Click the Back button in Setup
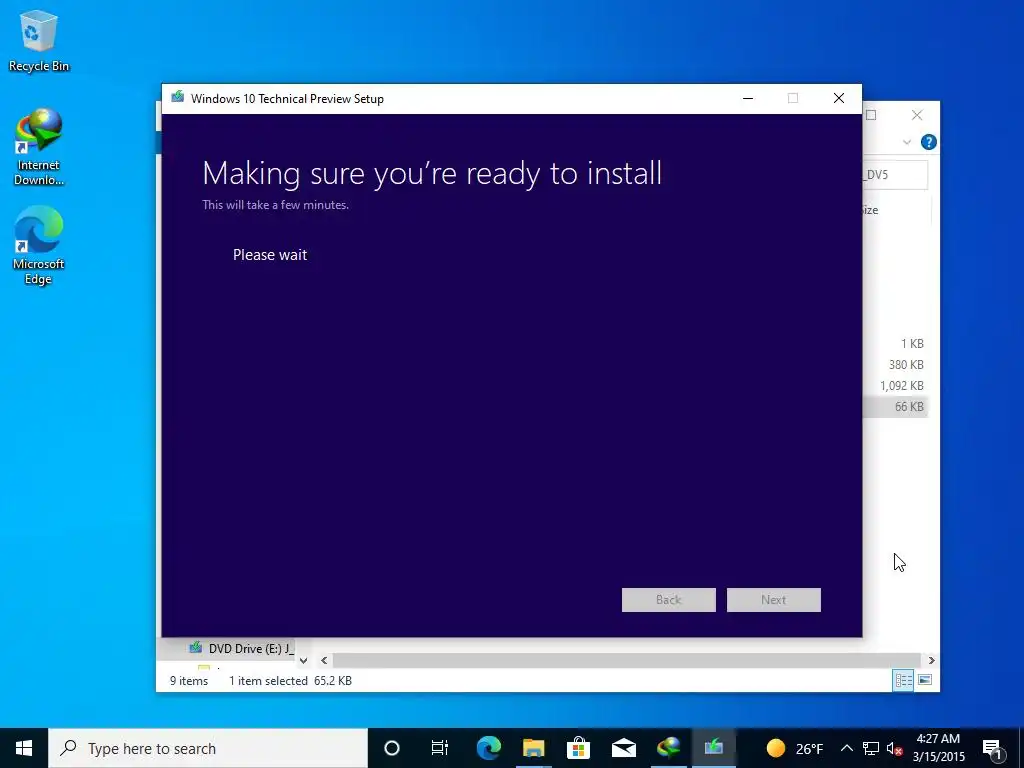Screen dimensions: 1024x768 (669, 600)
